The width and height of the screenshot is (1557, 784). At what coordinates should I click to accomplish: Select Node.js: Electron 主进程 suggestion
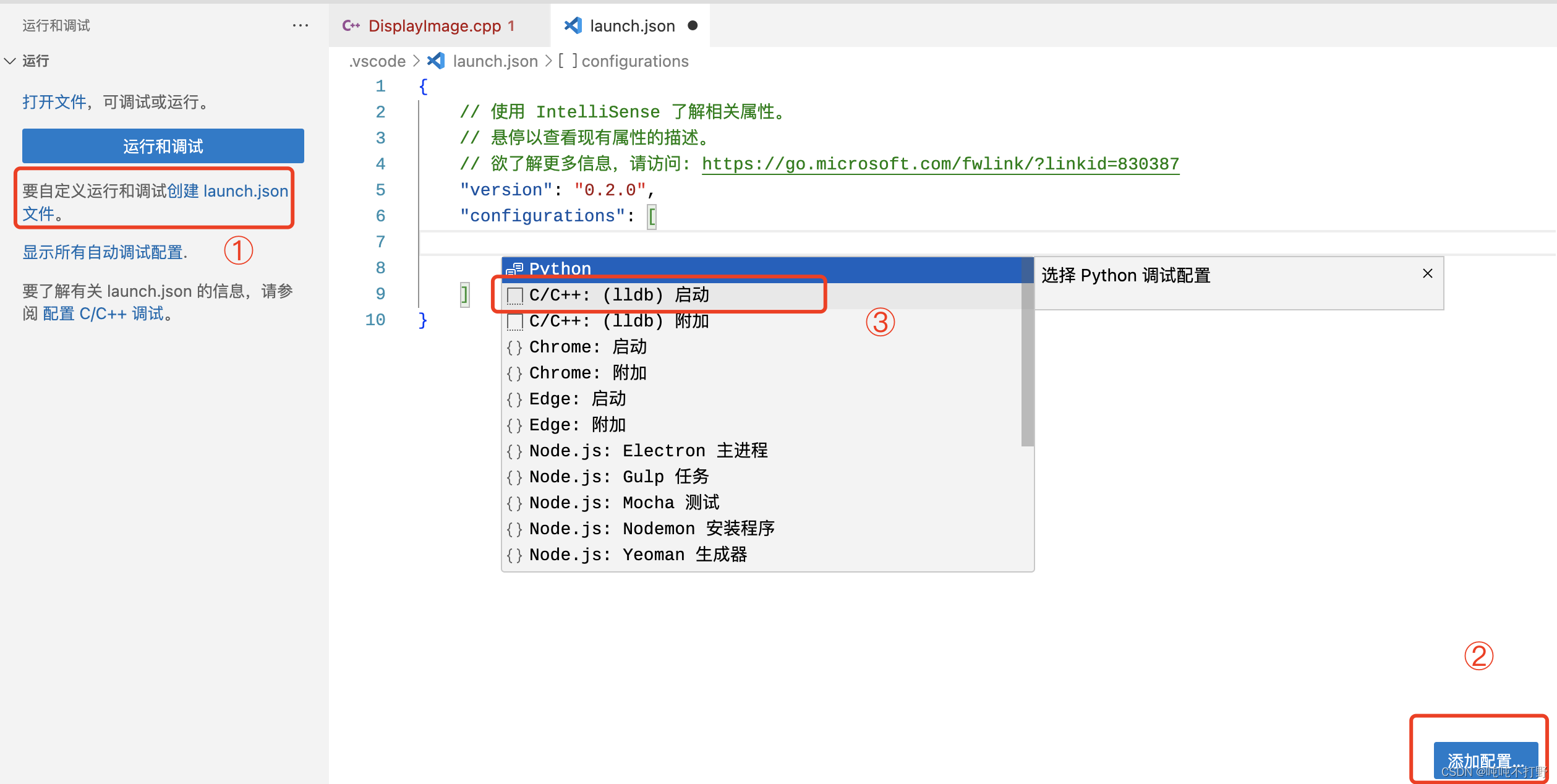(x=762, y=451)
